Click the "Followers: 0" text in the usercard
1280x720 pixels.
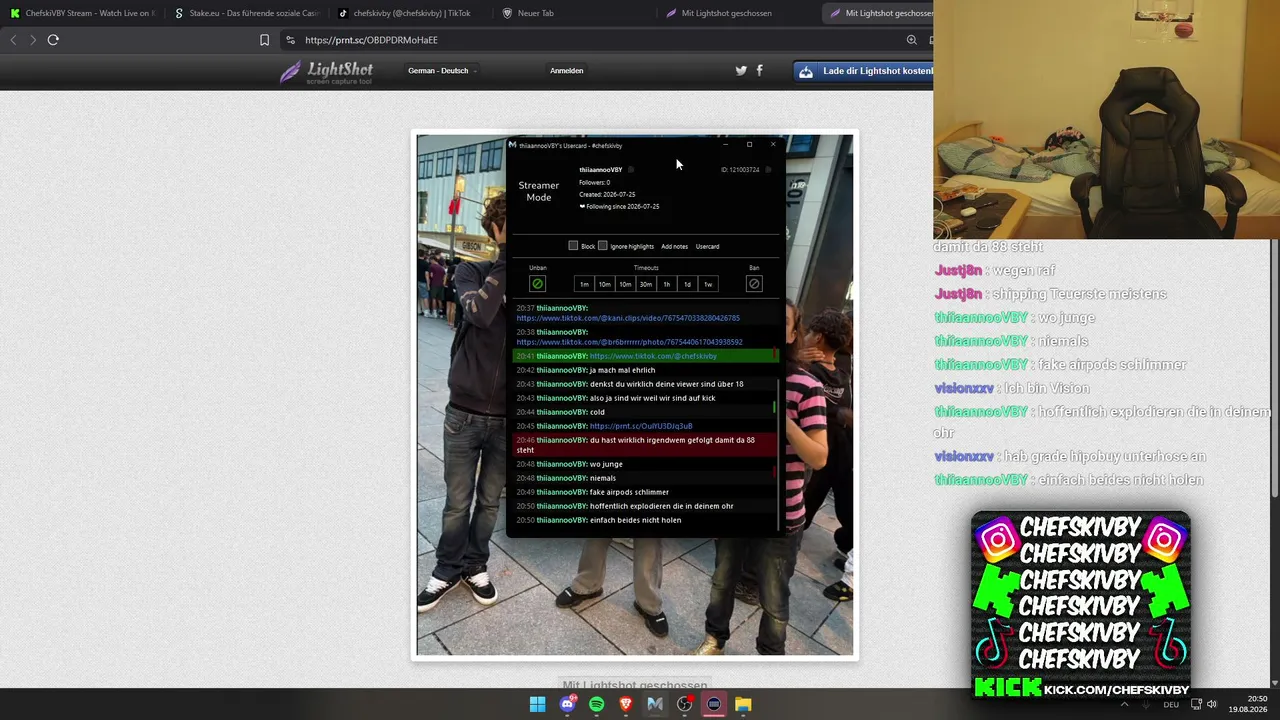(594, 183)
